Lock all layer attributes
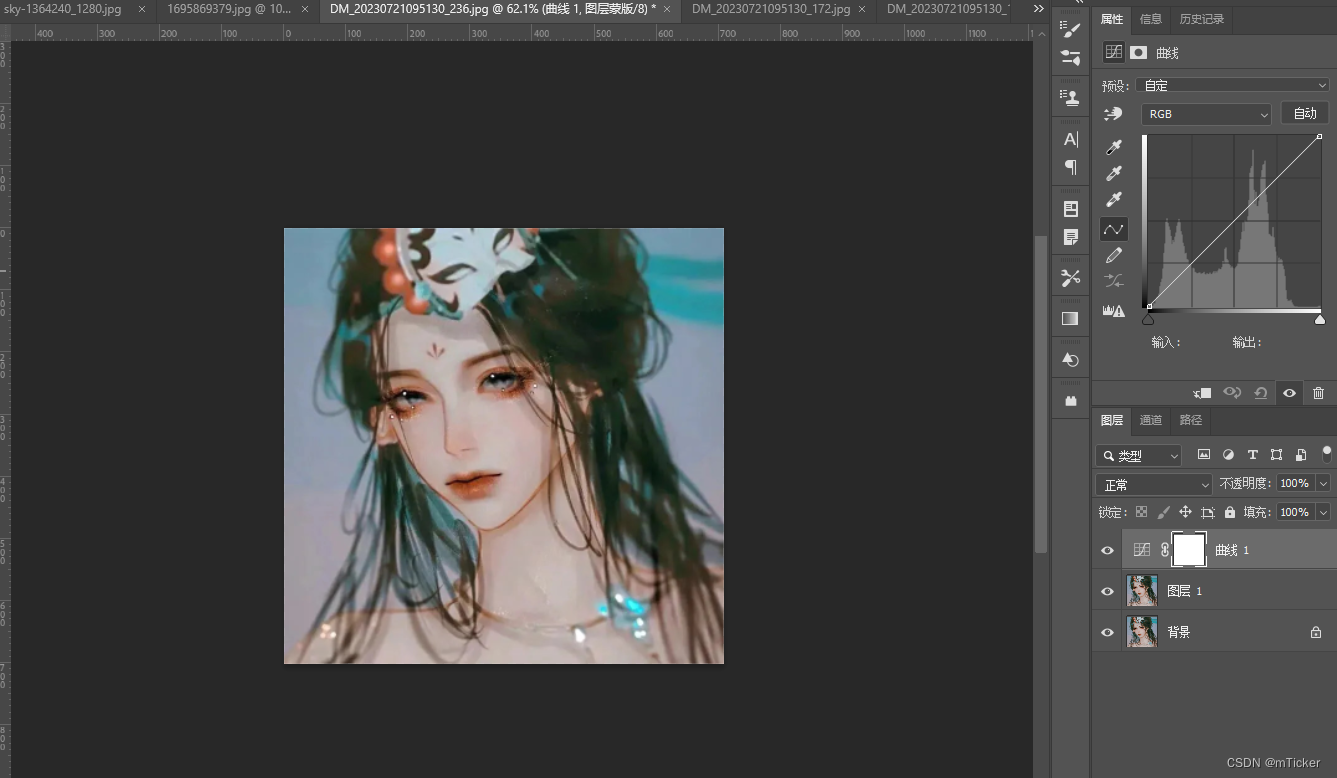1337x778 pixels. (x=1230, y=512)
